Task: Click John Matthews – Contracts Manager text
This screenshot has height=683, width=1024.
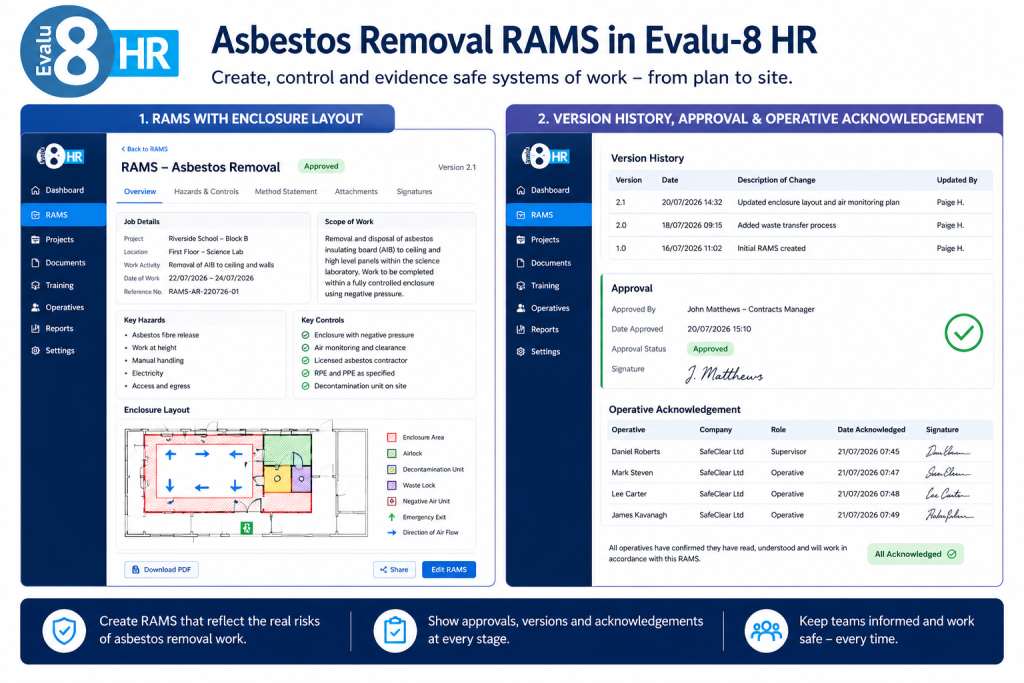Action: [750, 309]
